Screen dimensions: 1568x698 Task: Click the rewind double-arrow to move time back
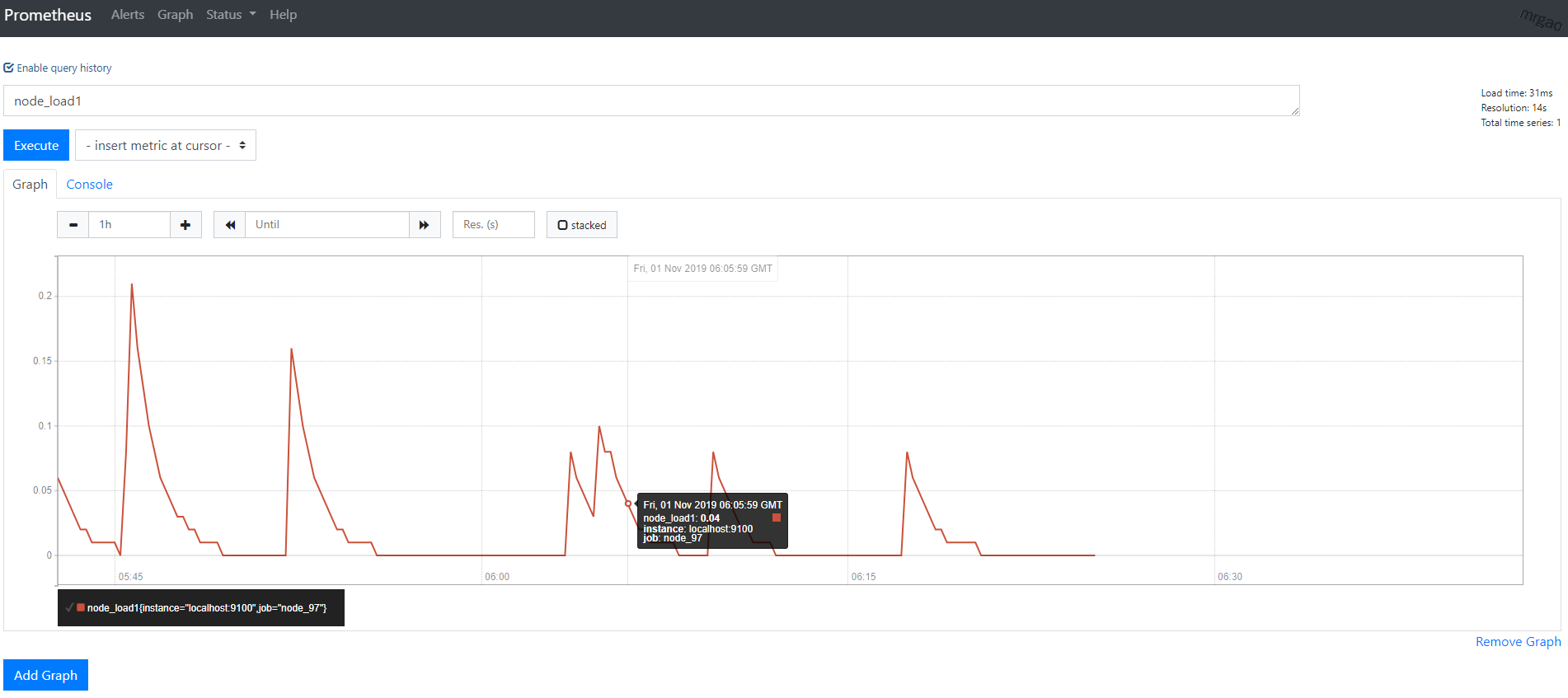(230, 225)
